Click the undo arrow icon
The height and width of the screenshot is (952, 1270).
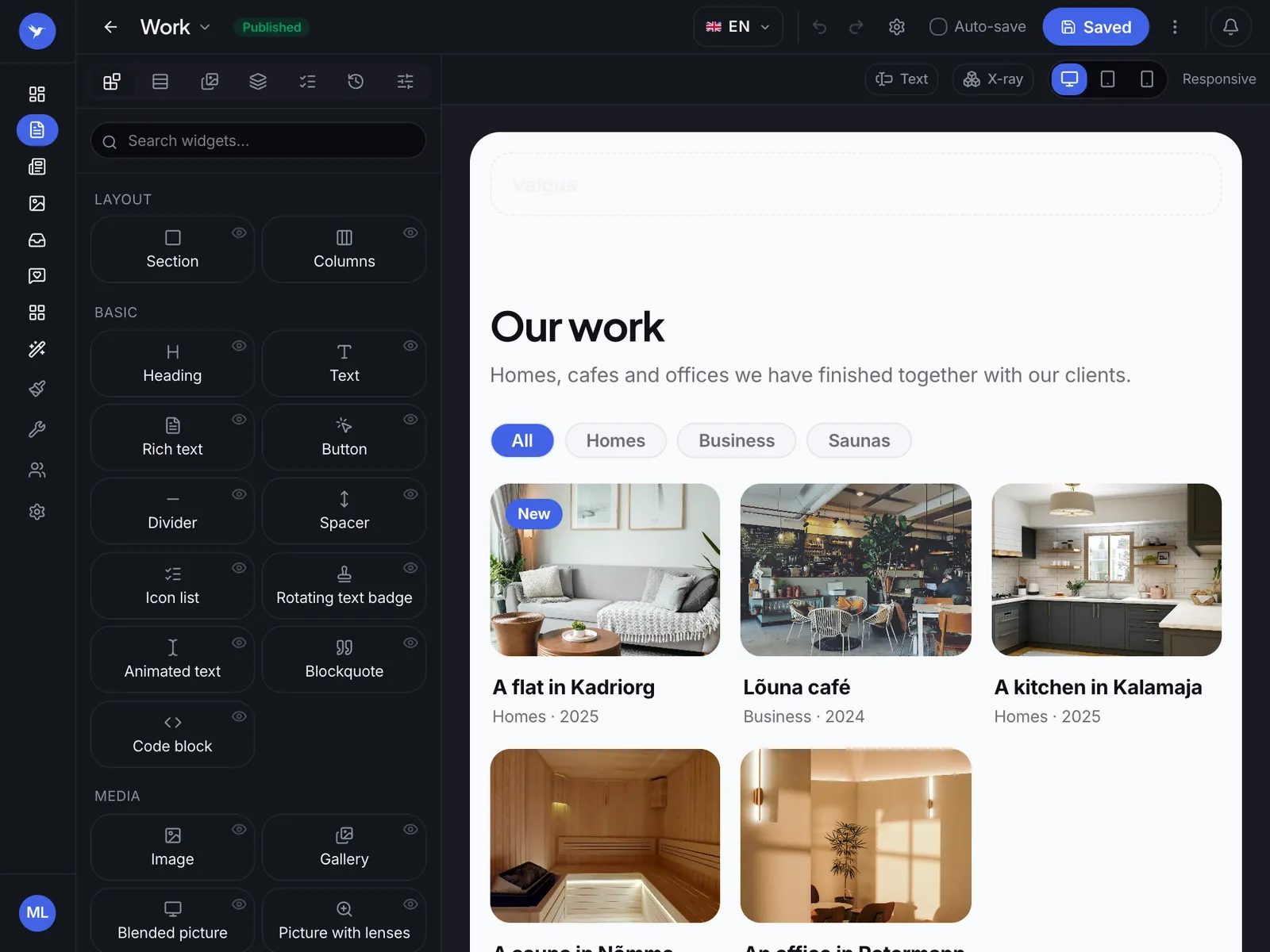point(819,27)
